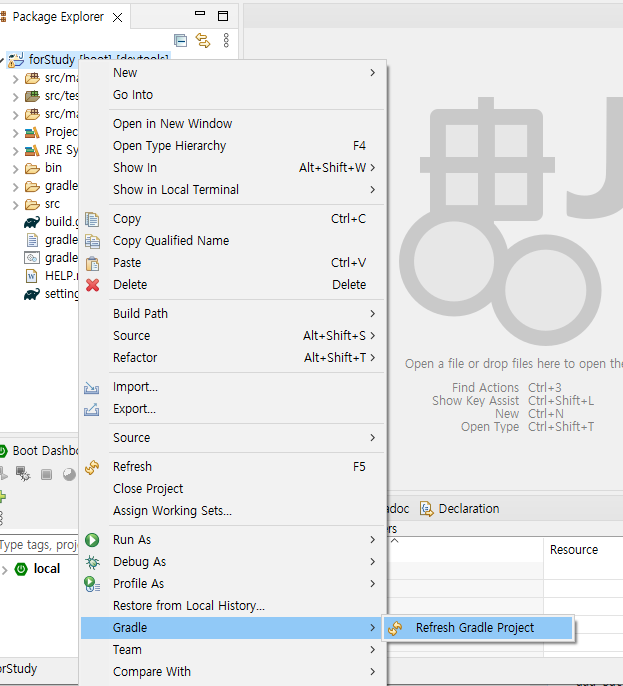Open the Build Path submenu arrow
Image resolution: width=623 pixels, height=686 pixels.
(372, 314)
